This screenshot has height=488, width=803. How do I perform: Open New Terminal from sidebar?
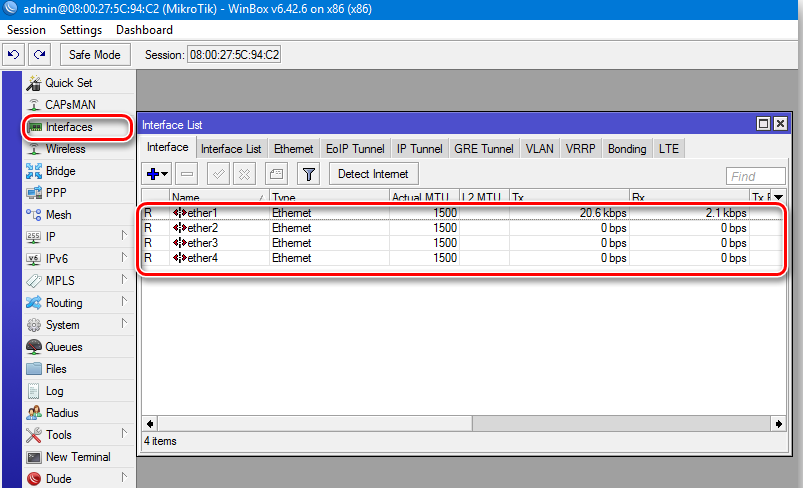tap(78, 457)
